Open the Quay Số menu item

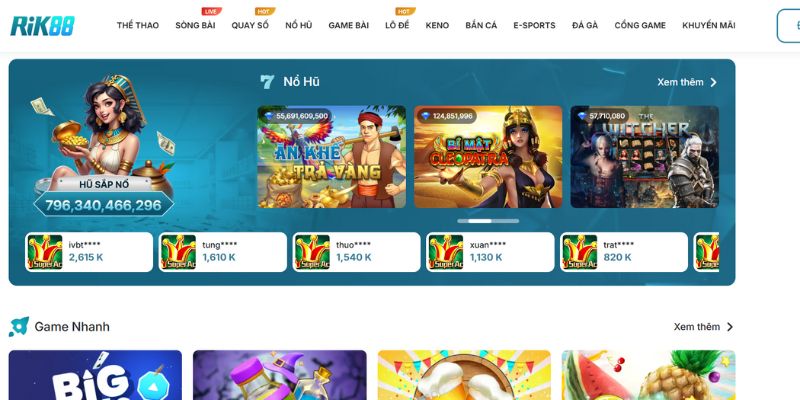(250, 25)
